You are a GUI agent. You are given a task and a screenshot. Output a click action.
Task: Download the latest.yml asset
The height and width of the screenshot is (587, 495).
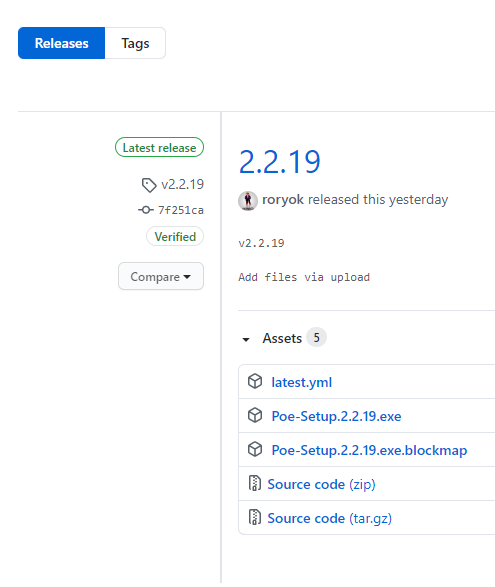301,382
